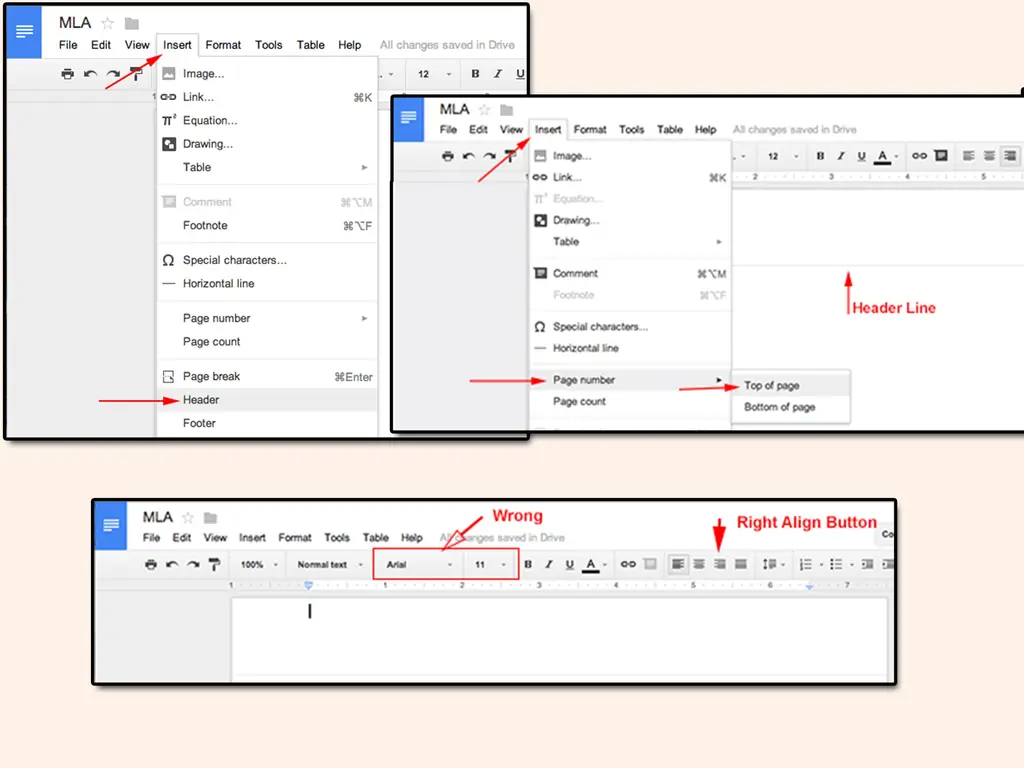Image resolution: width=1024 pixels, height=768 pixels.
Task: Click the blue Docs home icon in bottom window
Action: (x=111, y=526)
